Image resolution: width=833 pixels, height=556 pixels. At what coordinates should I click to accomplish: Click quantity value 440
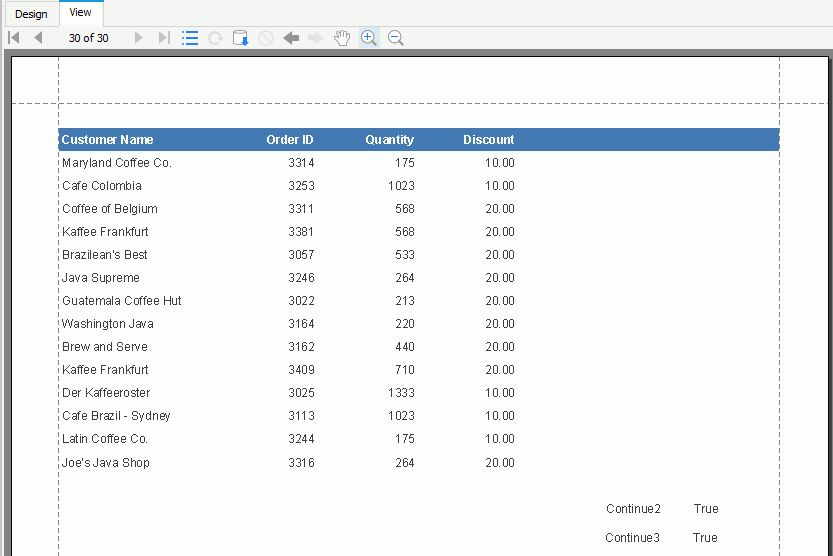click(405, 347)
